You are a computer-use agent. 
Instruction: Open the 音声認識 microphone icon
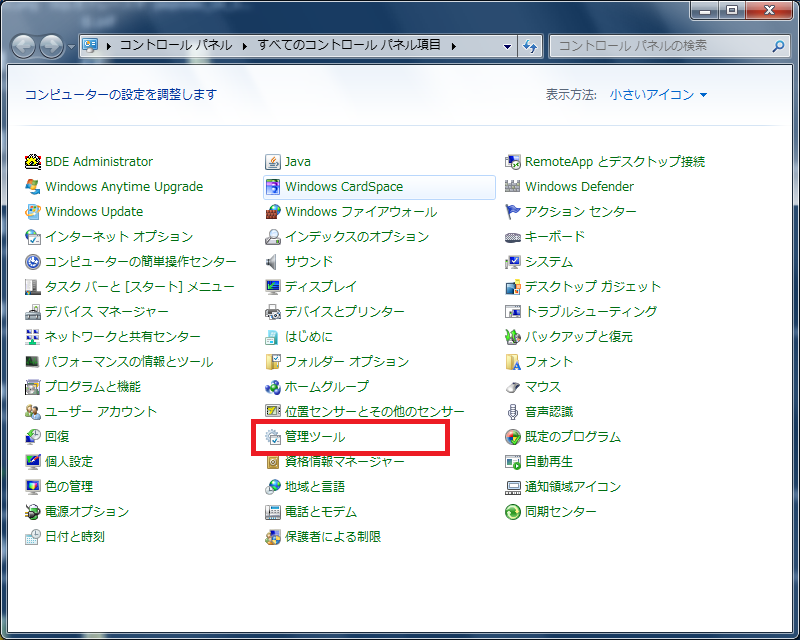pyautogui.click(x=512, y=412)
